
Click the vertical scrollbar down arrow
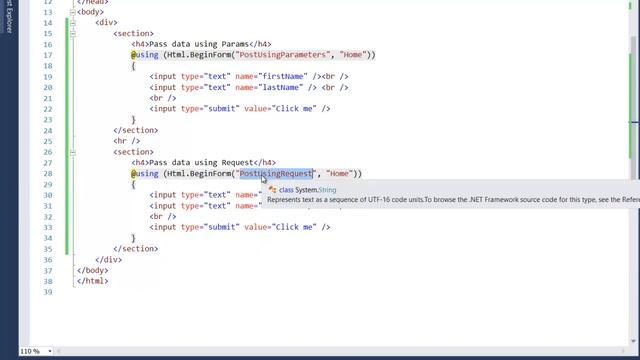click(x=634, y=341)
